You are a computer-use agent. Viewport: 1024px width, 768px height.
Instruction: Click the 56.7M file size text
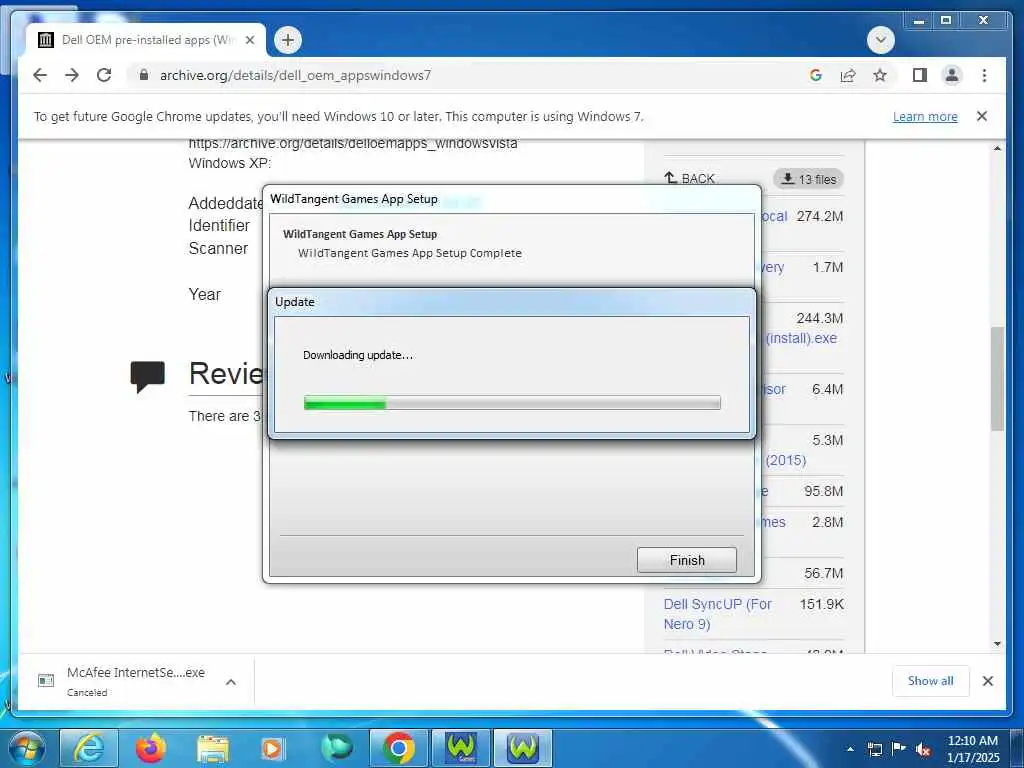(x=824, y=573)
